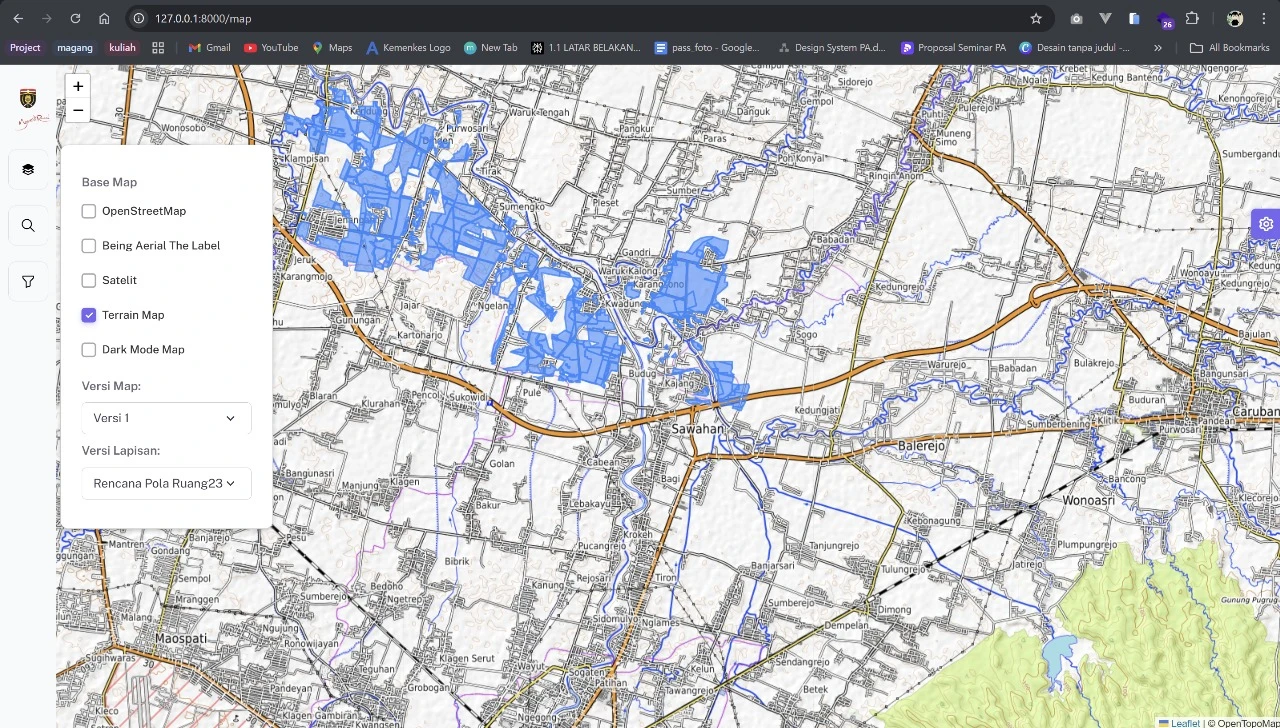Enable the OpenStreetMap base map checkbox
Viewport: 1280px width, 728px height.
(89, 211)
